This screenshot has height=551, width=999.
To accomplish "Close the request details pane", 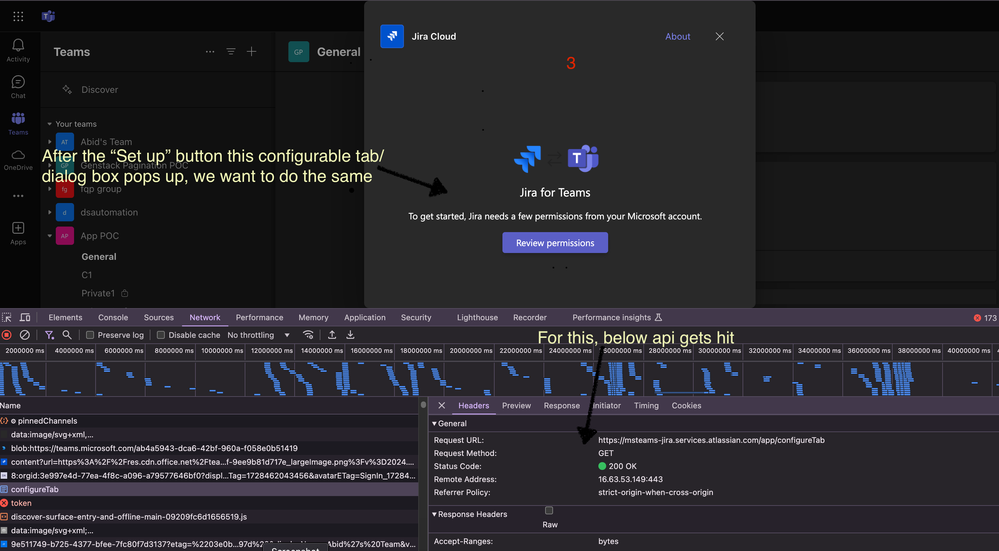I will [x=442, y=406].
